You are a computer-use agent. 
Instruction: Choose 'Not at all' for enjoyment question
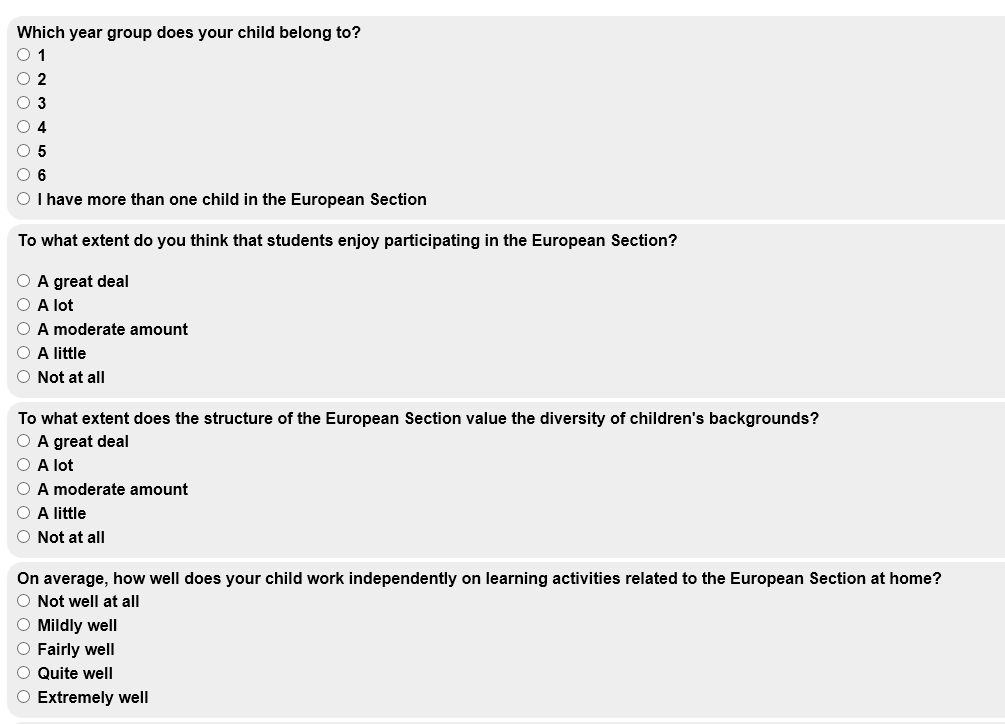pos(24,377)
